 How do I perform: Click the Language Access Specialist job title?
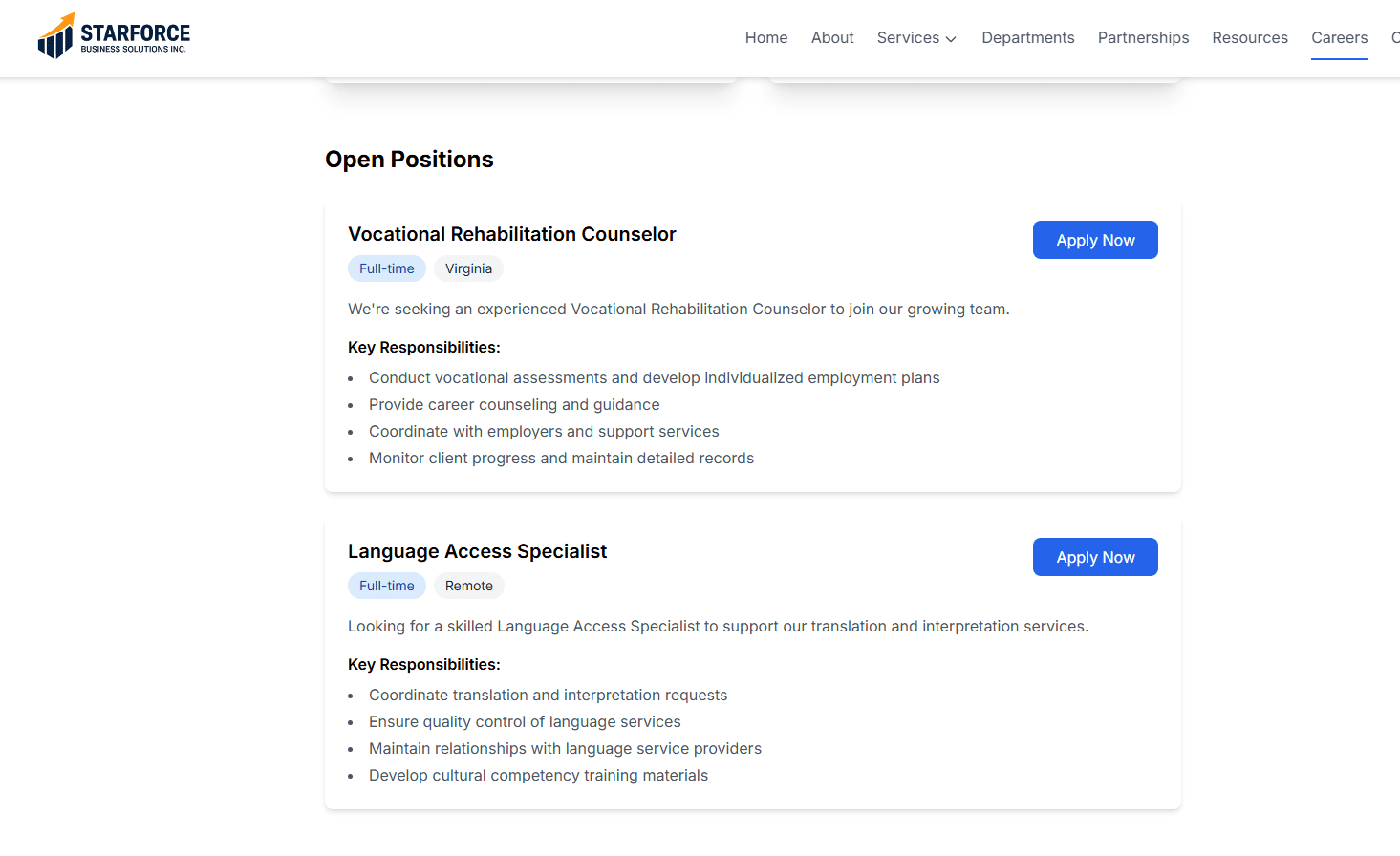477,551
